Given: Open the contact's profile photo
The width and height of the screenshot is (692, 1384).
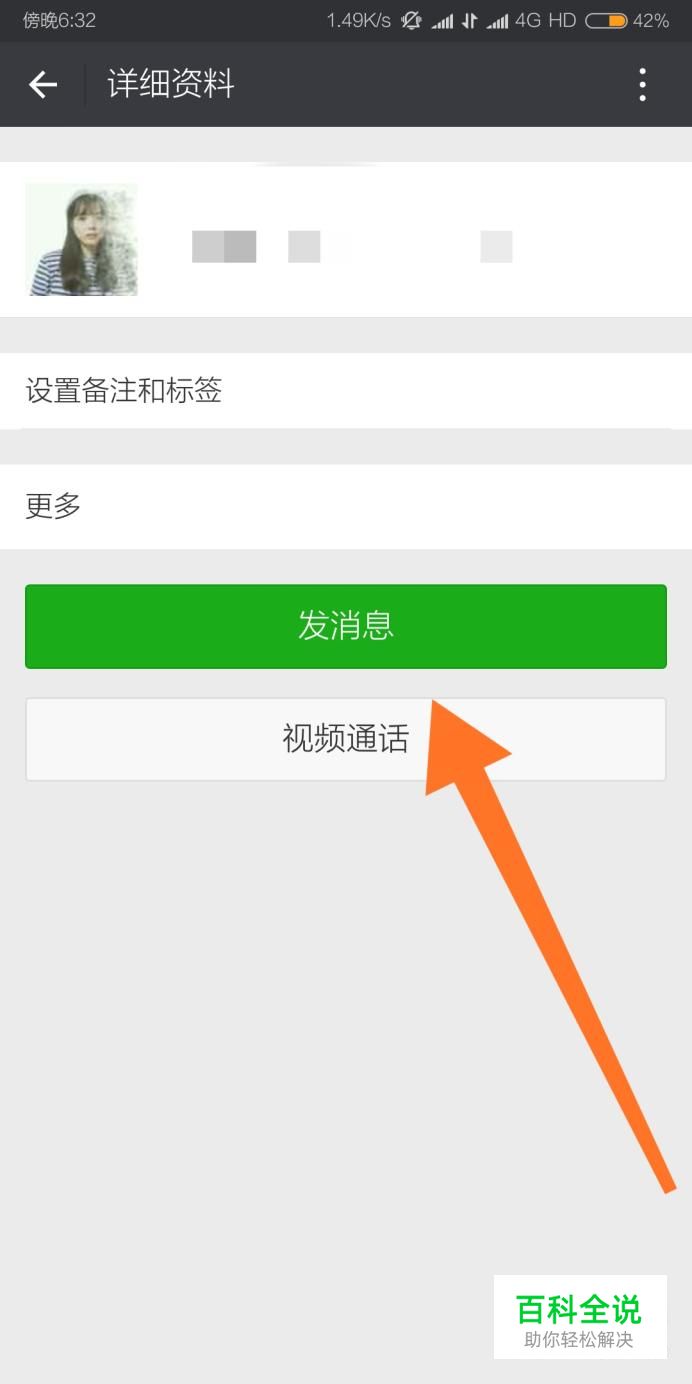Looking at the screenshot, I should (x=81, y=239).
